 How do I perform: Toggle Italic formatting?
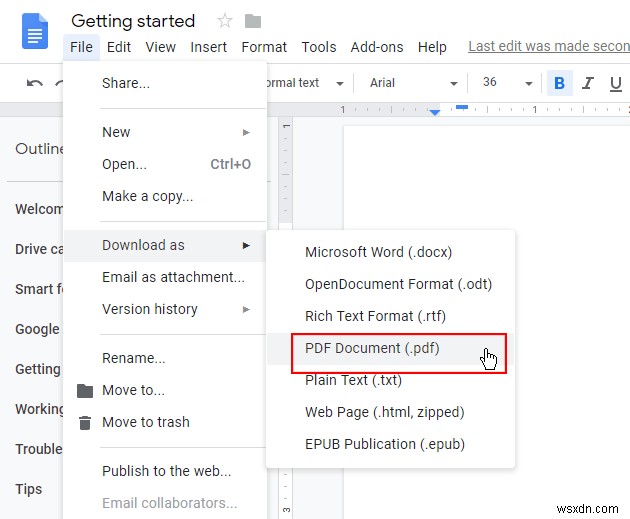point(587,83)
